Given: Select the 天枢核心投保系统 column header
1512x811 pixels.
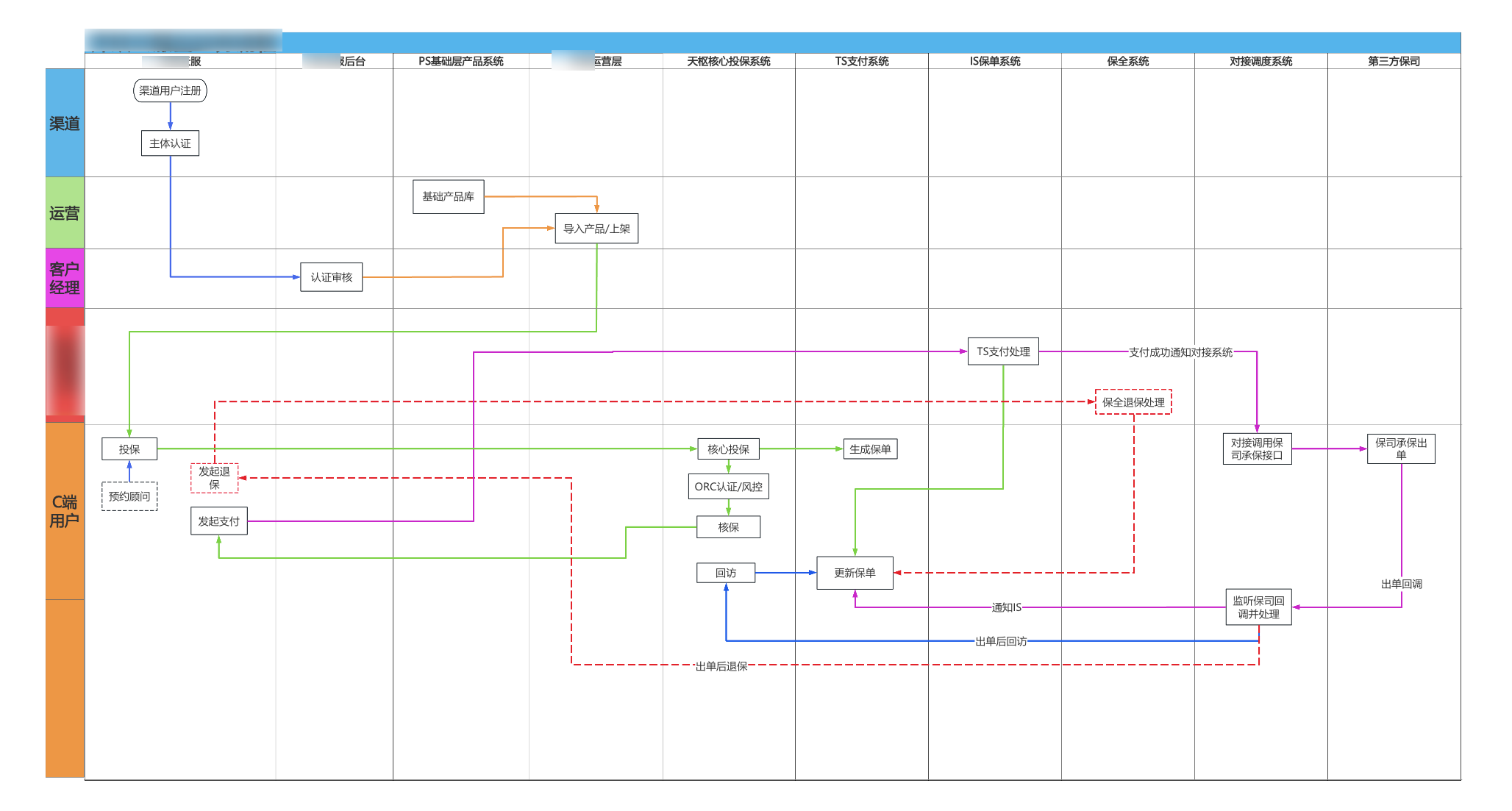Looking at the screenshot, I should point(729,61).
